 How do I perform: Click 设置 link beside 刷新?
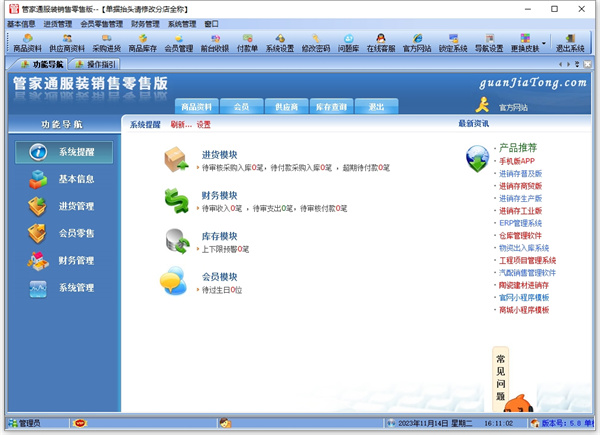204,124
